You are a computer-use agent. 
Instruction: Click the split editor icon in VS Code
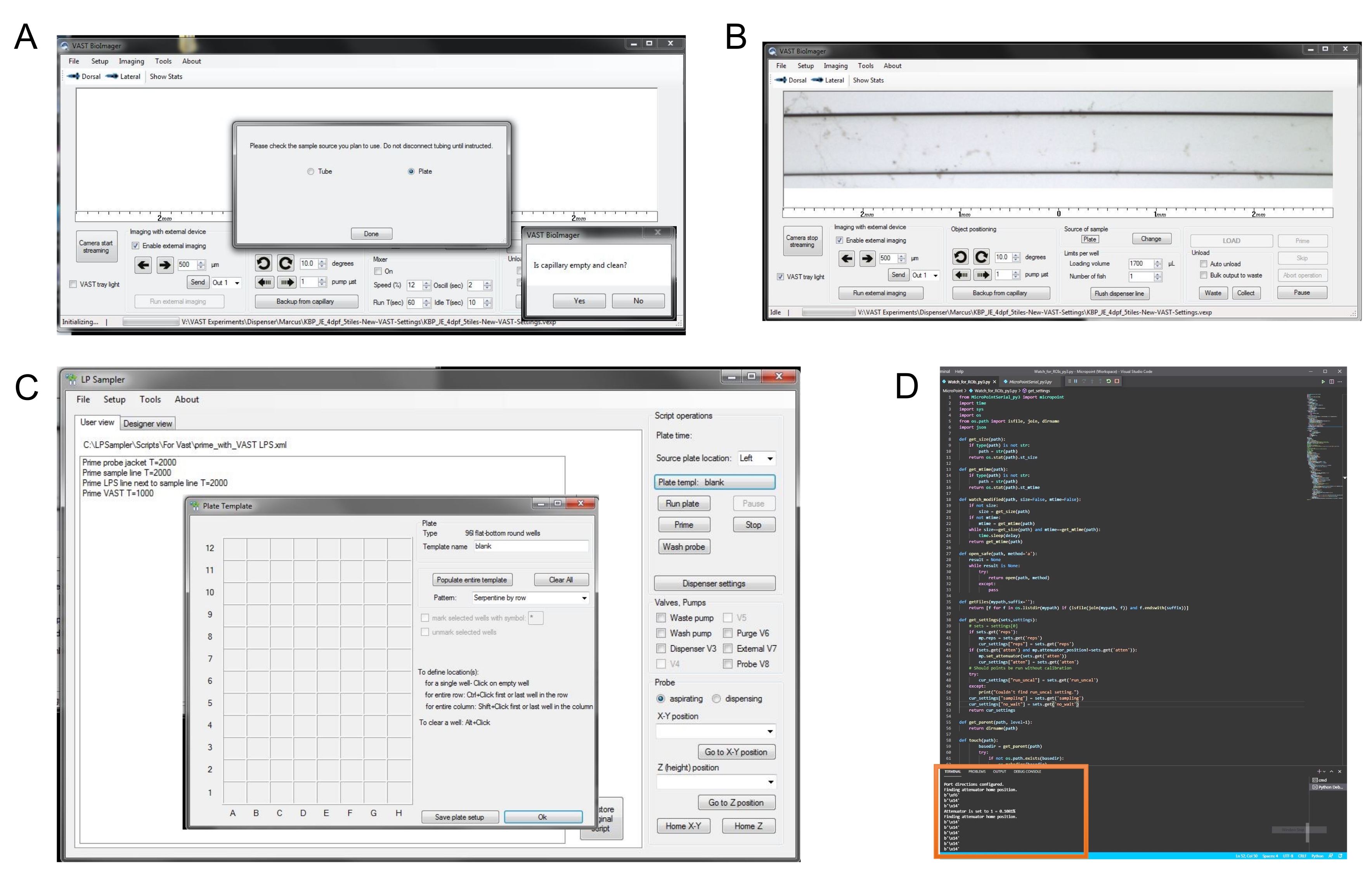pyautogui.click(x=1332, y=381)
